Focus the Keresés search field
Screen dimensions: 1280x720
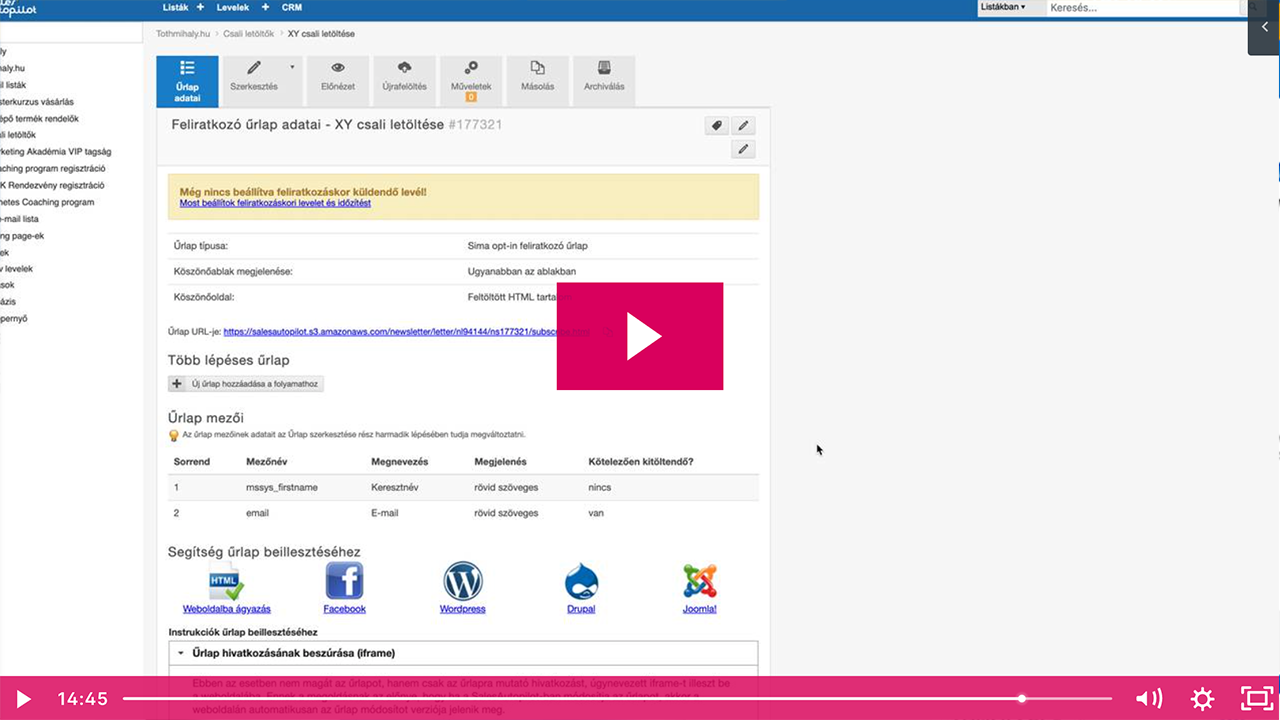(x=1143, y=7)
